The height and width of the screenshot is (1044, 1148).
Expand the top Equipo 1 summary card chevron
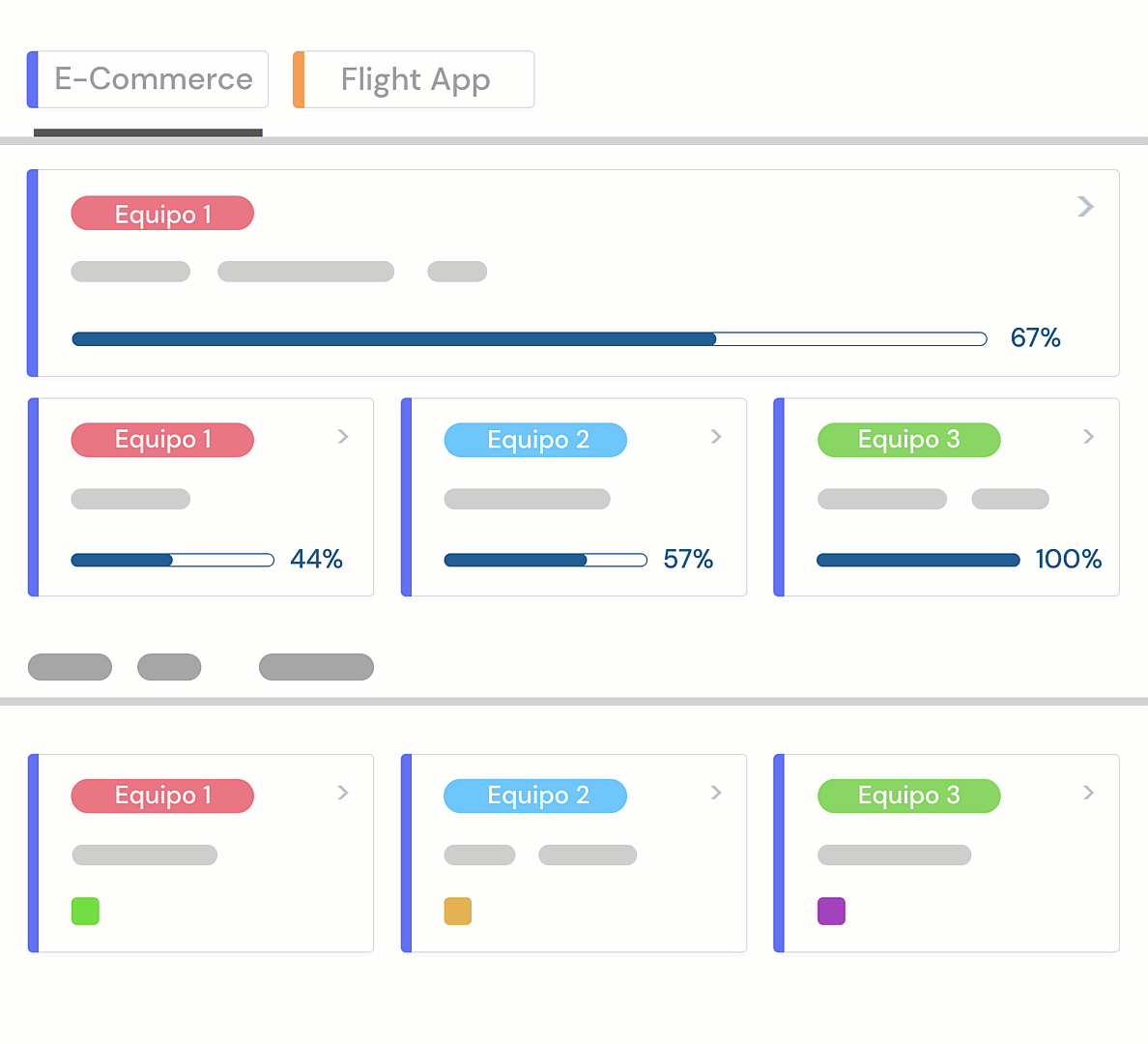[1085, 207]
